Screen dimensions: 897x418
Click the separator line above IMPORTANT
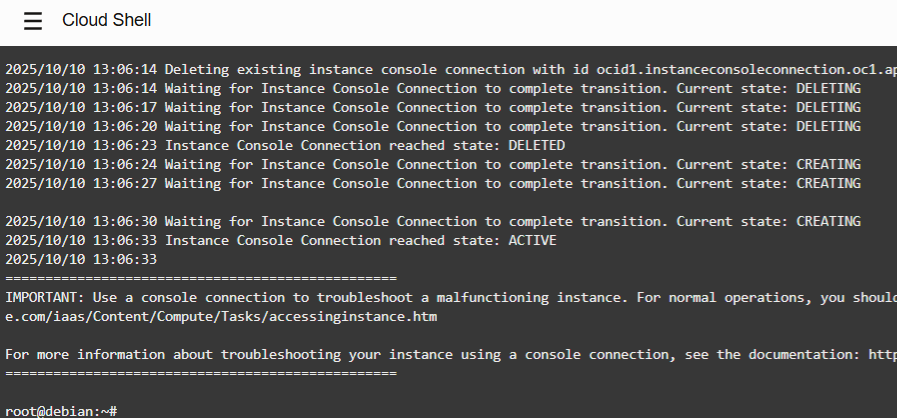click(200, 278)
